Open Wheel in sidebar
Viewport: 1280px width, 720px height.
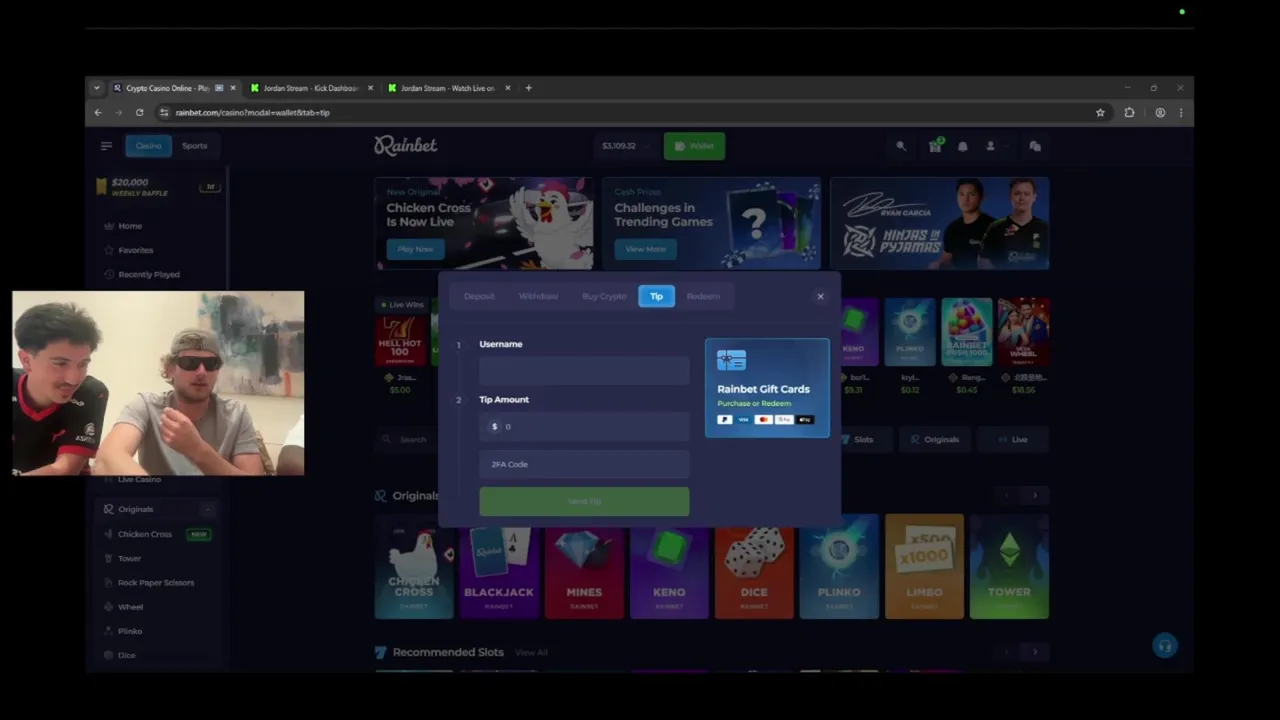click(x=130, y=607)
